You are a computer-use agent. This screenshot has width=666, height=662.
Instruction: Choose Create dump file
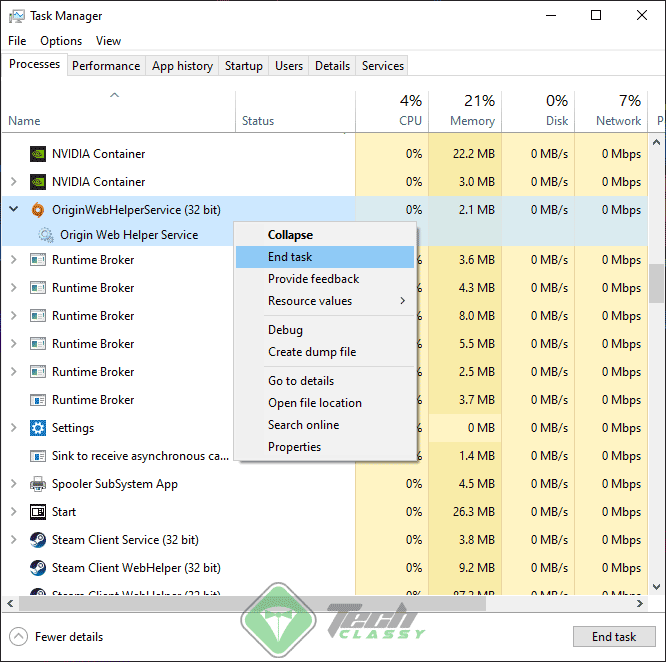pyautogui.click(x=325, y=352)
